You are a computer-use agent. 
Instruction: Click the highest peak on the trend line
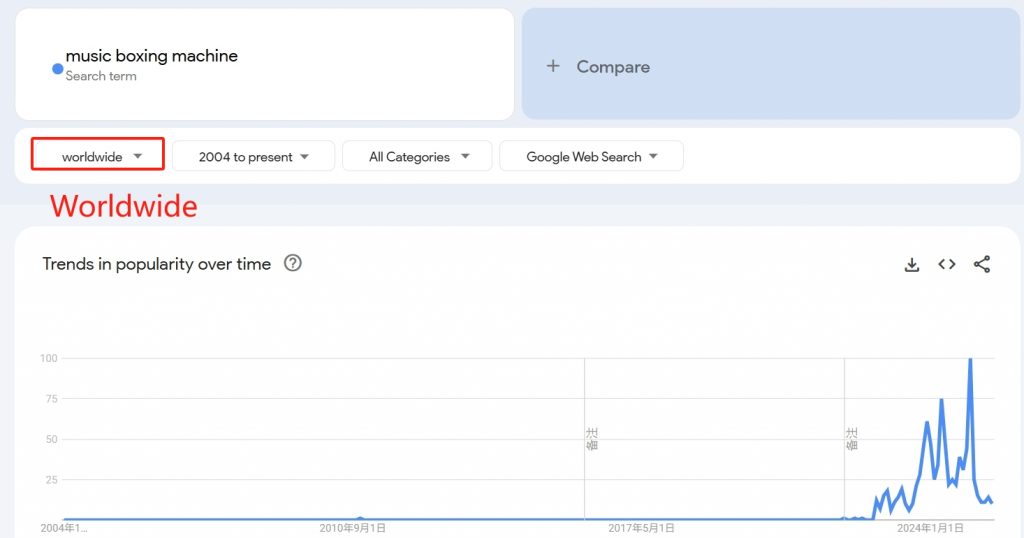(970, 360)
